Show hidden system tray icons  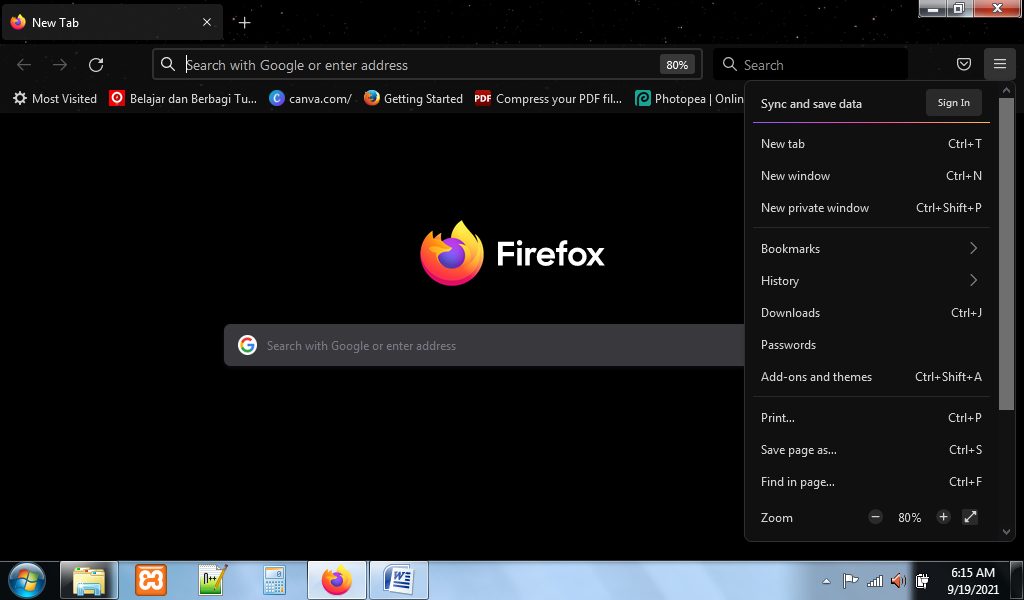pos(826,581)
